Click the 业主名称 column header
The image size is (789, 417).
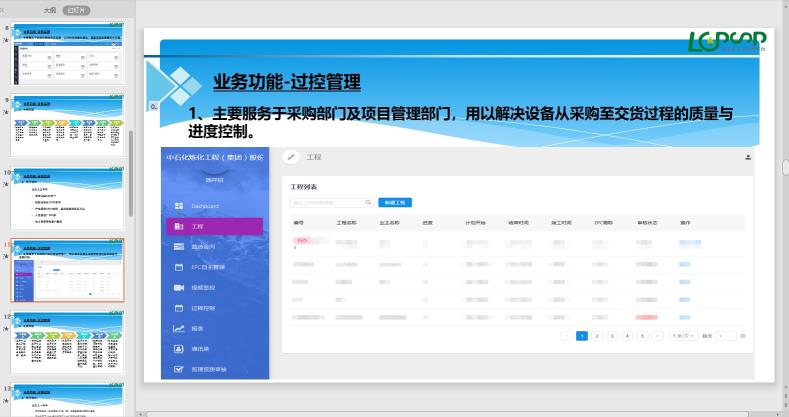[389, 222]
